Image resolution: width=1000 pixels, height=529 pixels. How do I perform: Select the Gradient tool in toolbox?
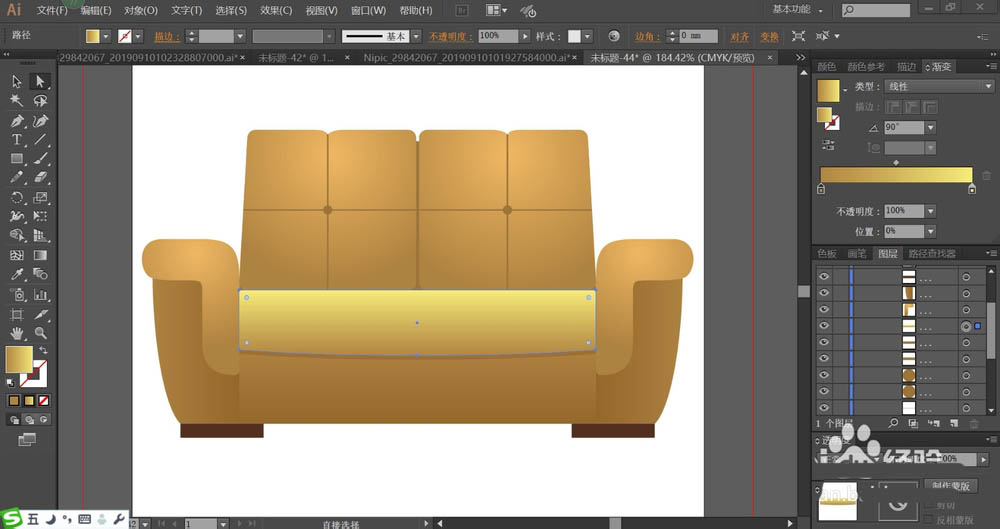40,255
